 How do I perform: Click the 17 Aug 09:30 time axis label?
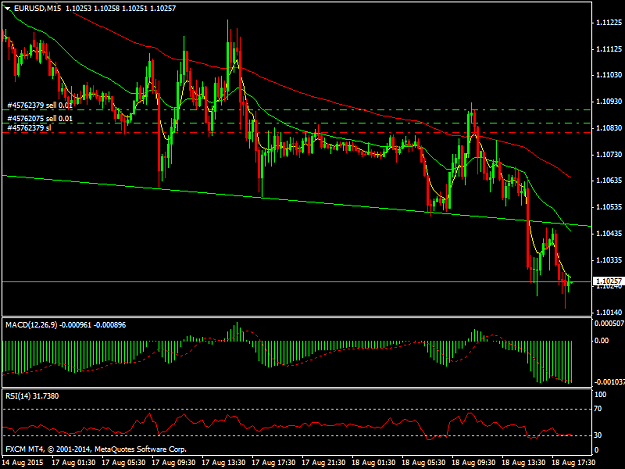(x=174, y=463)
